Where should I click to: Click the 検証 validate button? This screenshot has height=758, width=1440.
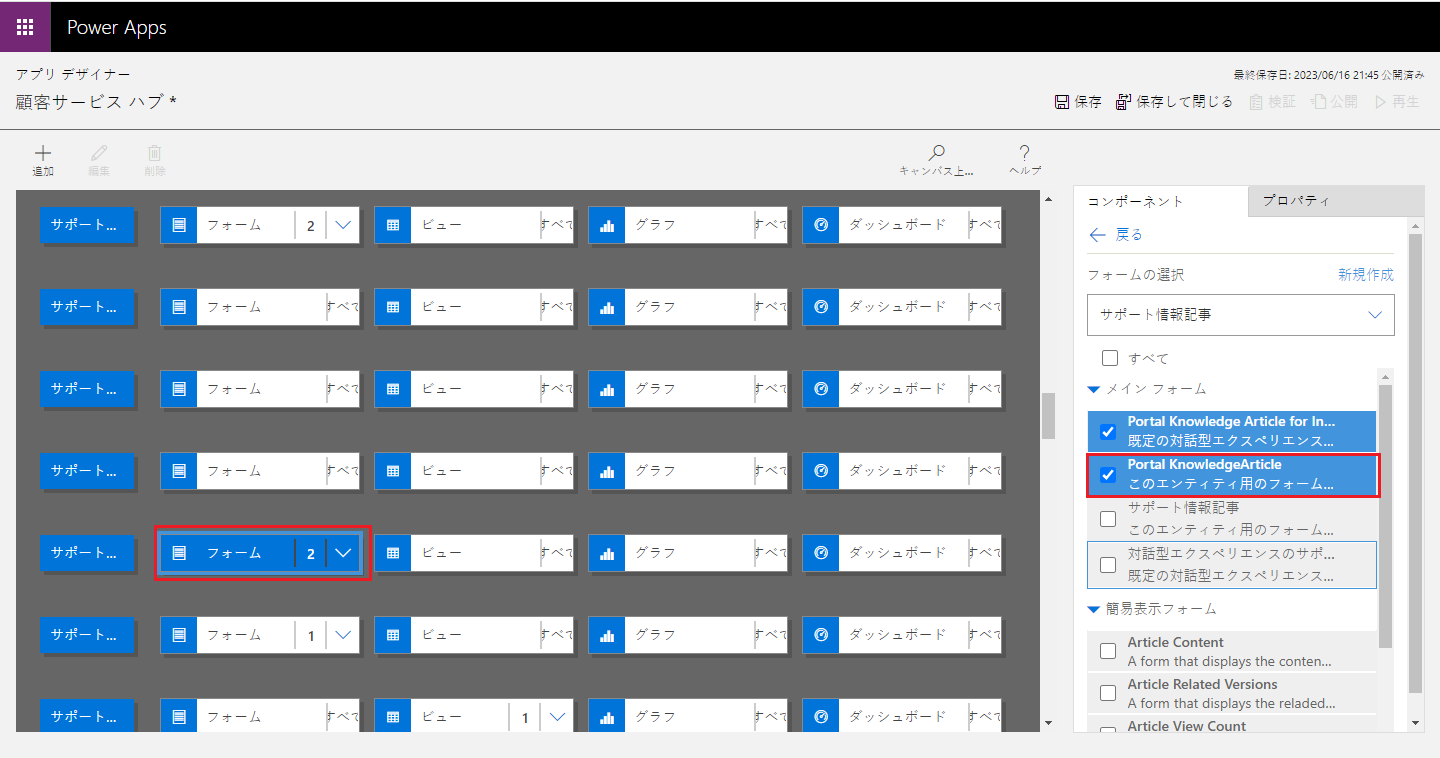tap(1272, 102)
